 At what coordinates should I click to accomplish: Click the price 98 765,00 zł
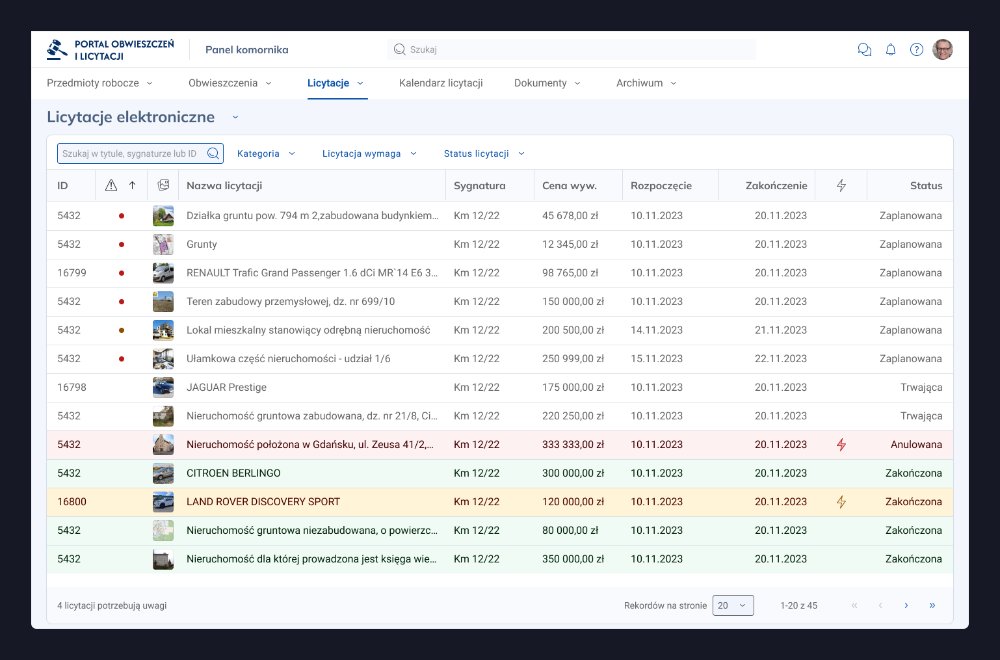(570, 273)
